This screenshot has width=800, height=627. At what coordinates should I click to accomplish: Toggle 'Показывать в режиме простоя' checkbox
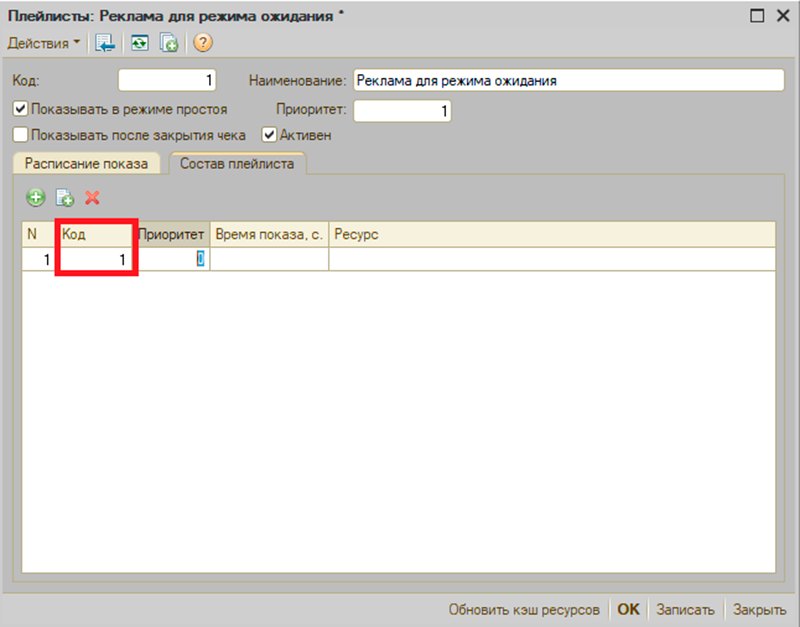pos(20,109)
